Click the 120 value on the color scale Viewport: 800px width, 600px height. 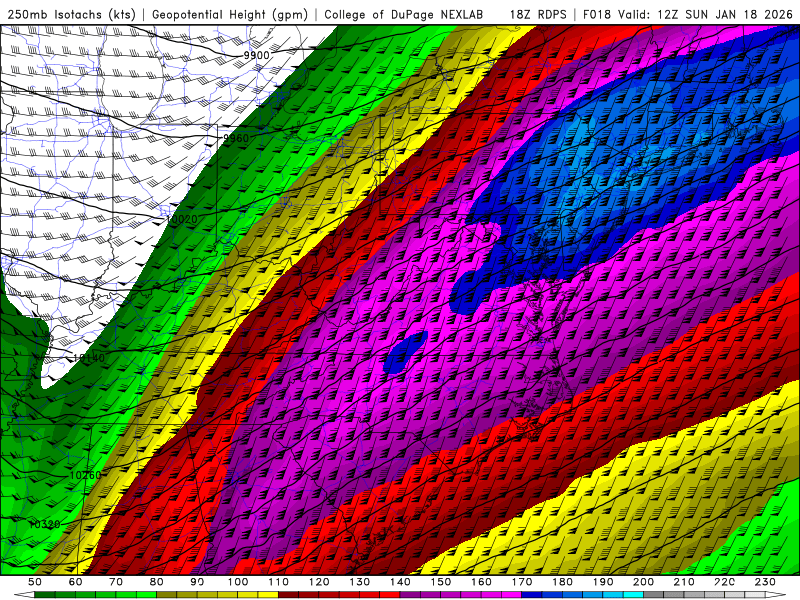coord(319,582)
